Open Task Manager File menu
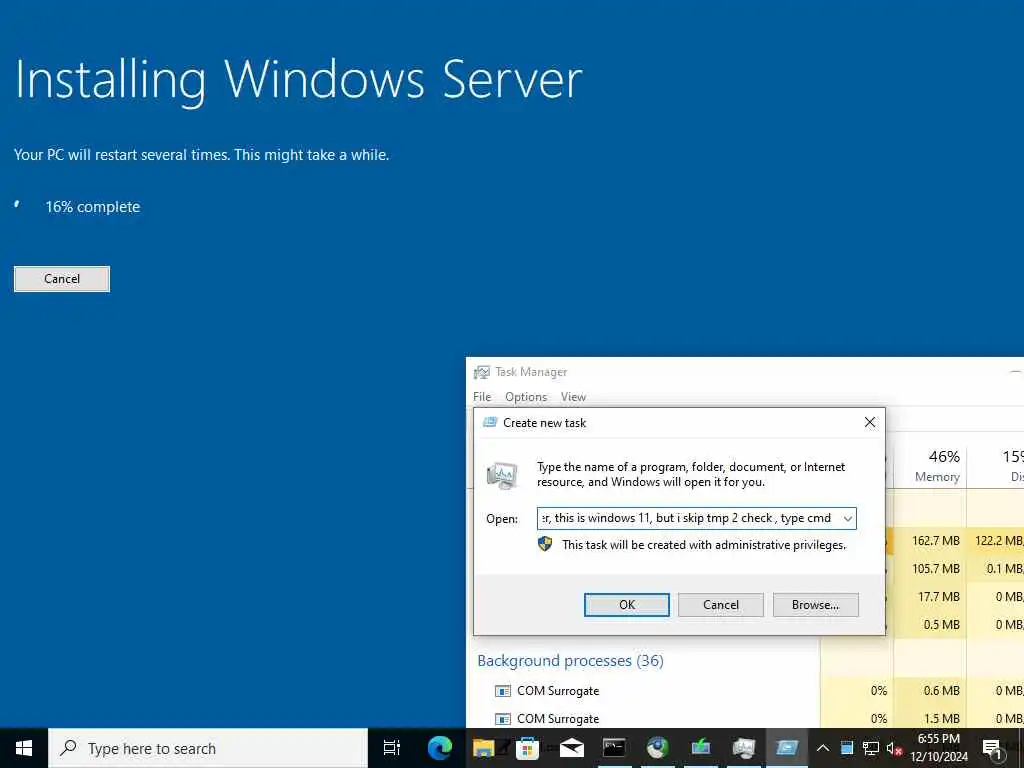The image size is (1024, 768). [x=482, y=396]
